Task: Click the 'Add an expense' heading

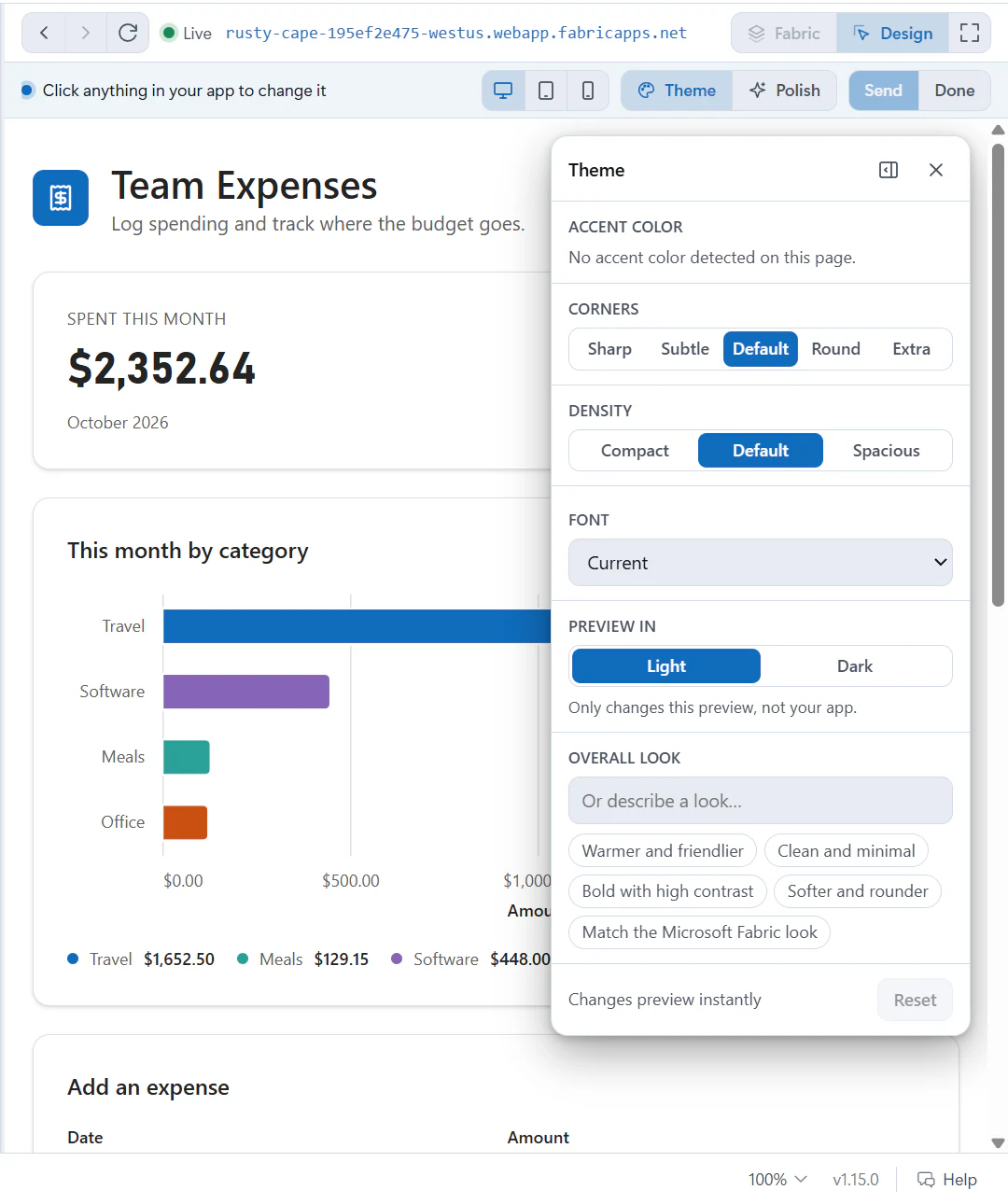Action: click(x=148, y=1087)
